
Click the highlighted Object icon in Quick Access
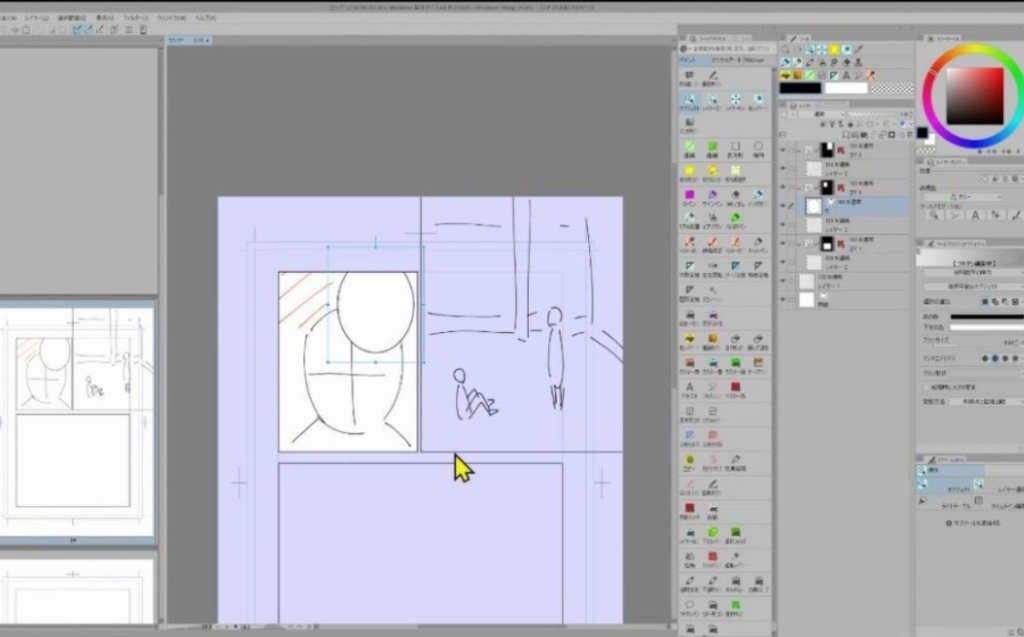point(690,100)
